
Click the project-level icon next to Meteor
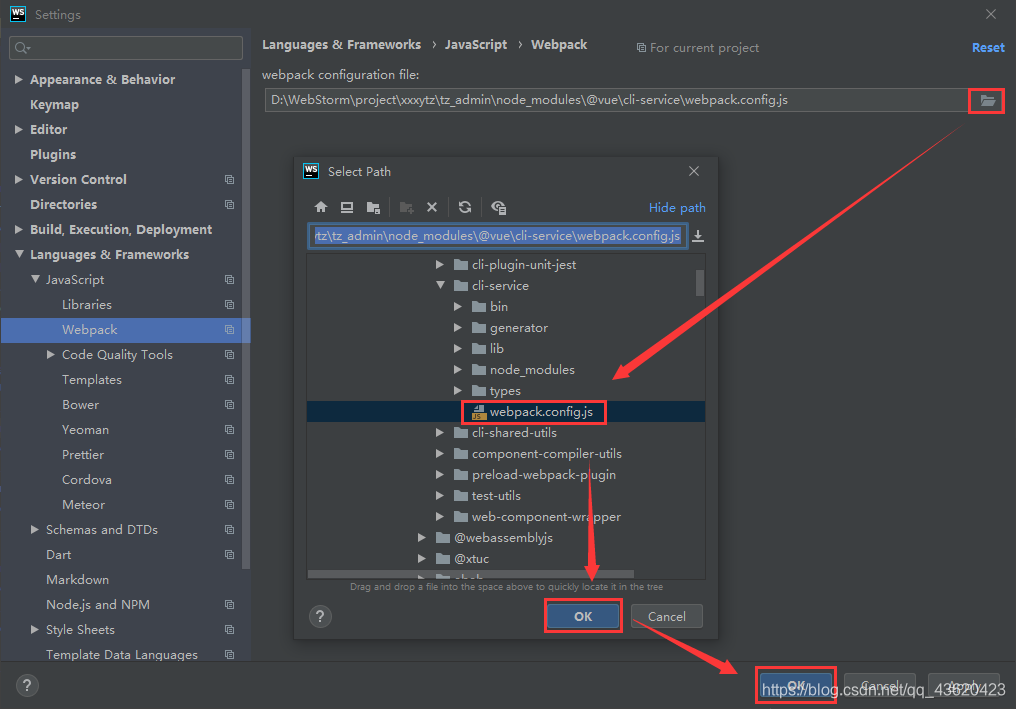click(x=229, y=504)
